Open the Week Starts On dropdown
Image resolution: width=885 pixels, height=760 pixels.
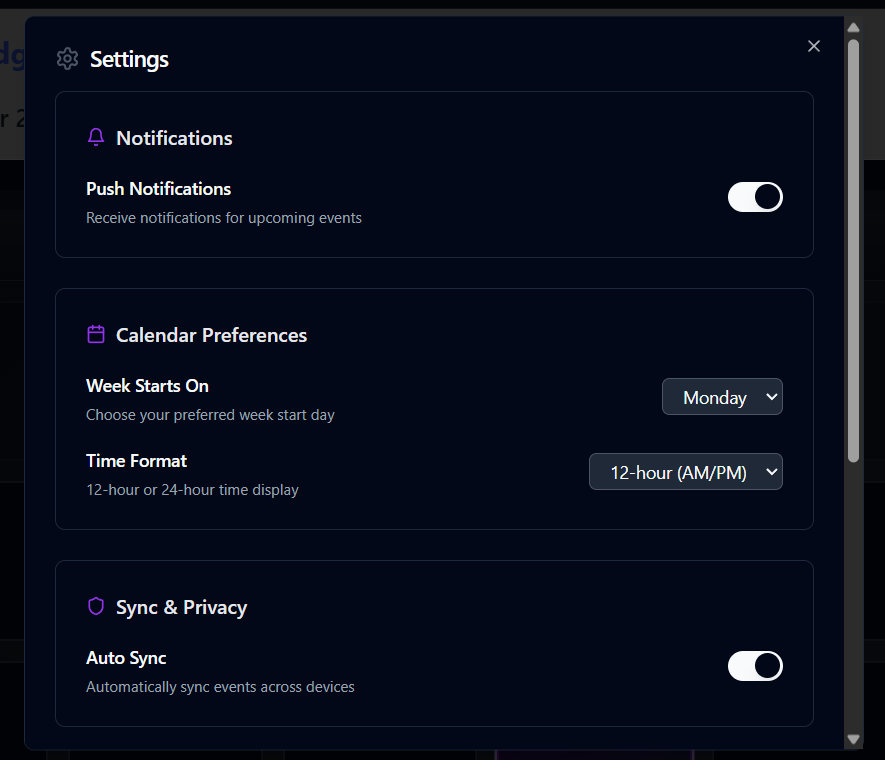click(722, 397)
